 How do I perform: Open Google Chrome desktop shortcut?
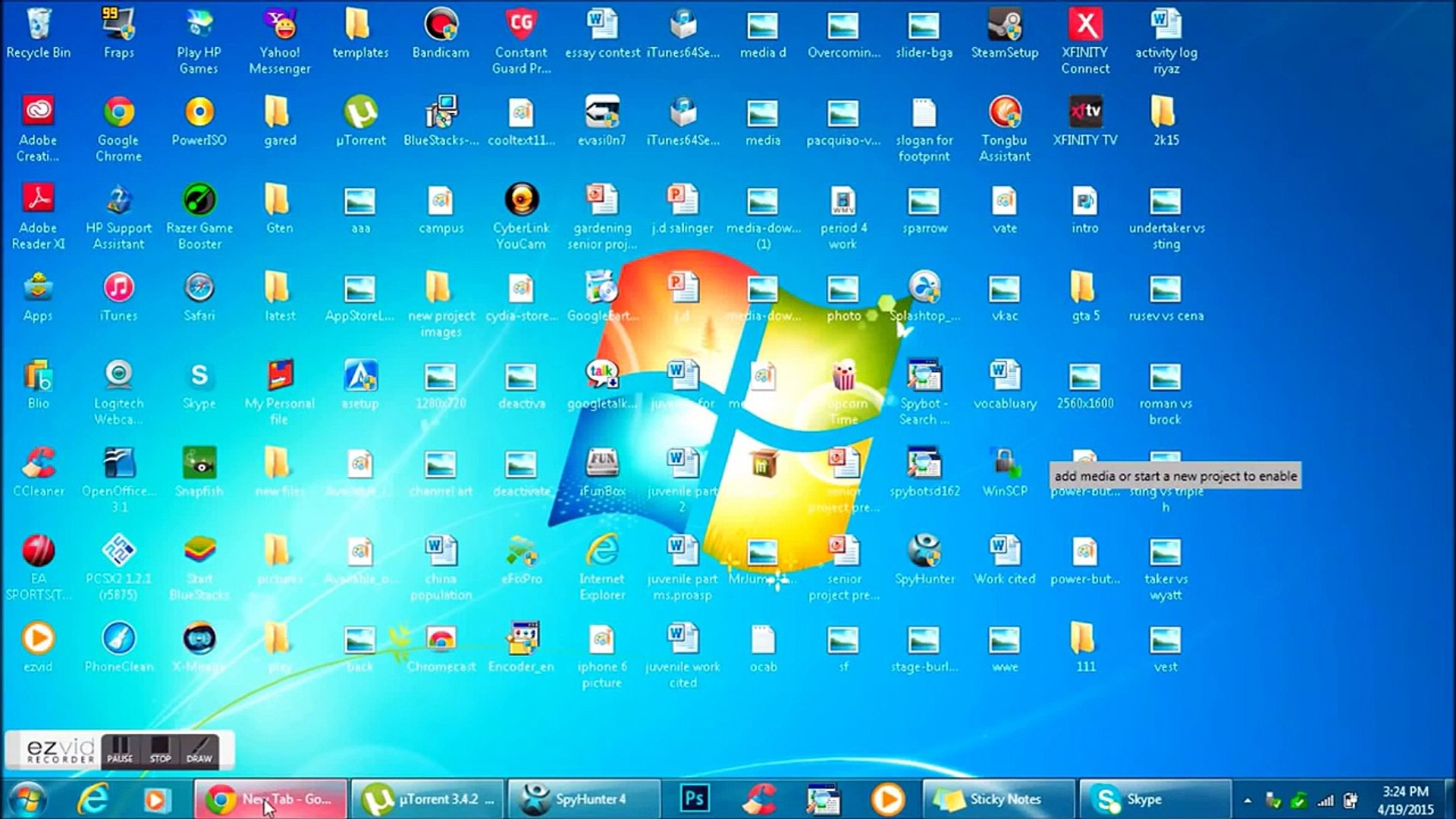coord(118,129)
